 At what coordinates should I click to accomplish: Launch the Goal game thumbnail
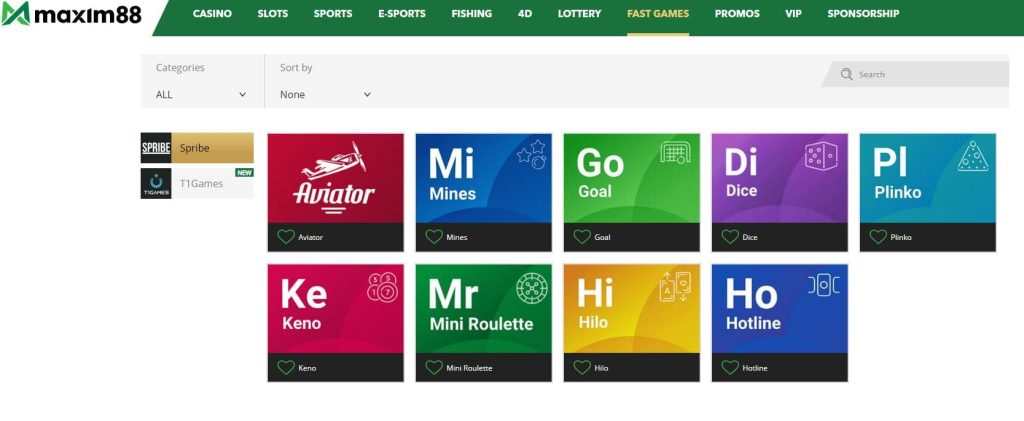pos(632,178)
